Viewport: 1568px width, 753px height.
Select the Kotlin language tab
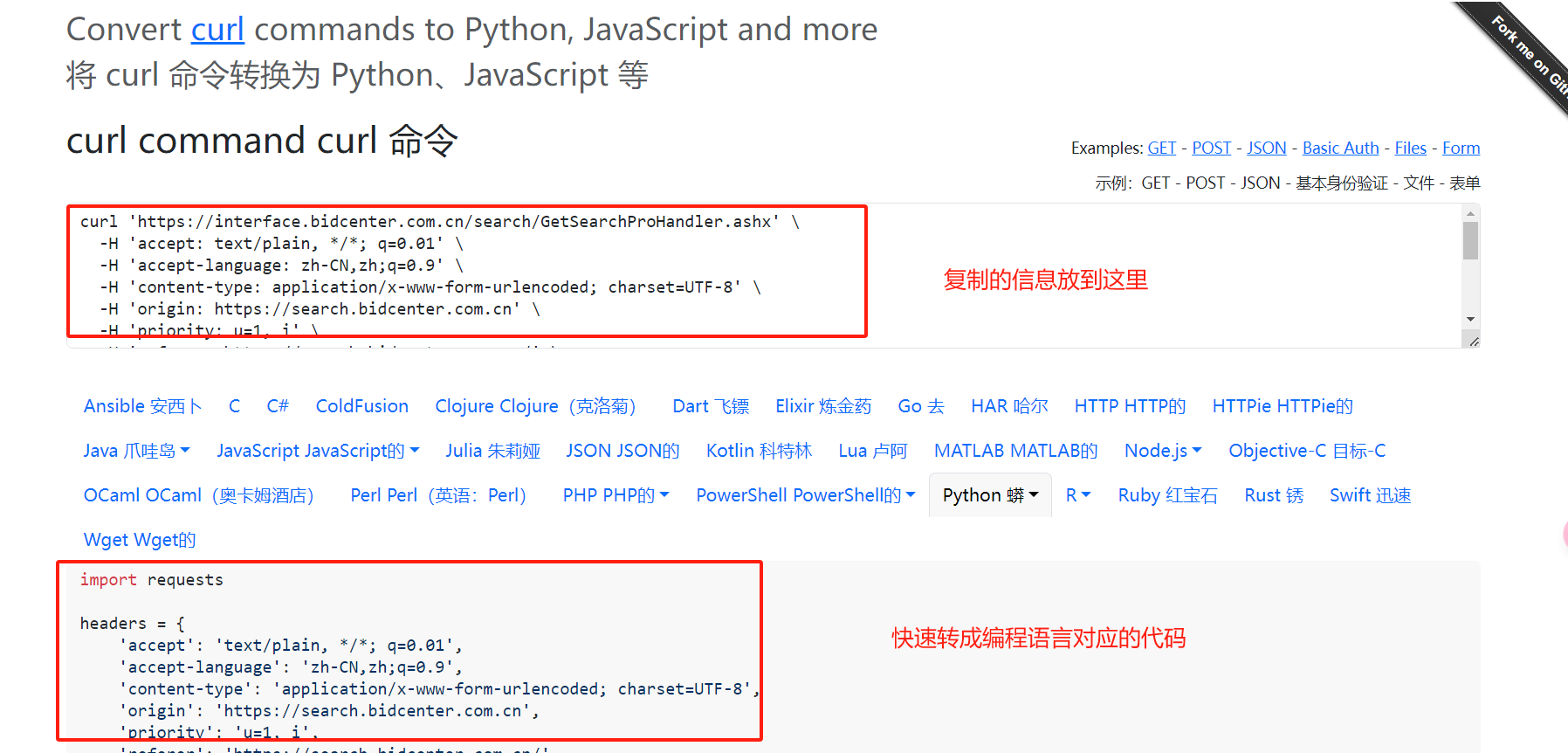pyautogui.click(x=759, y=451)
